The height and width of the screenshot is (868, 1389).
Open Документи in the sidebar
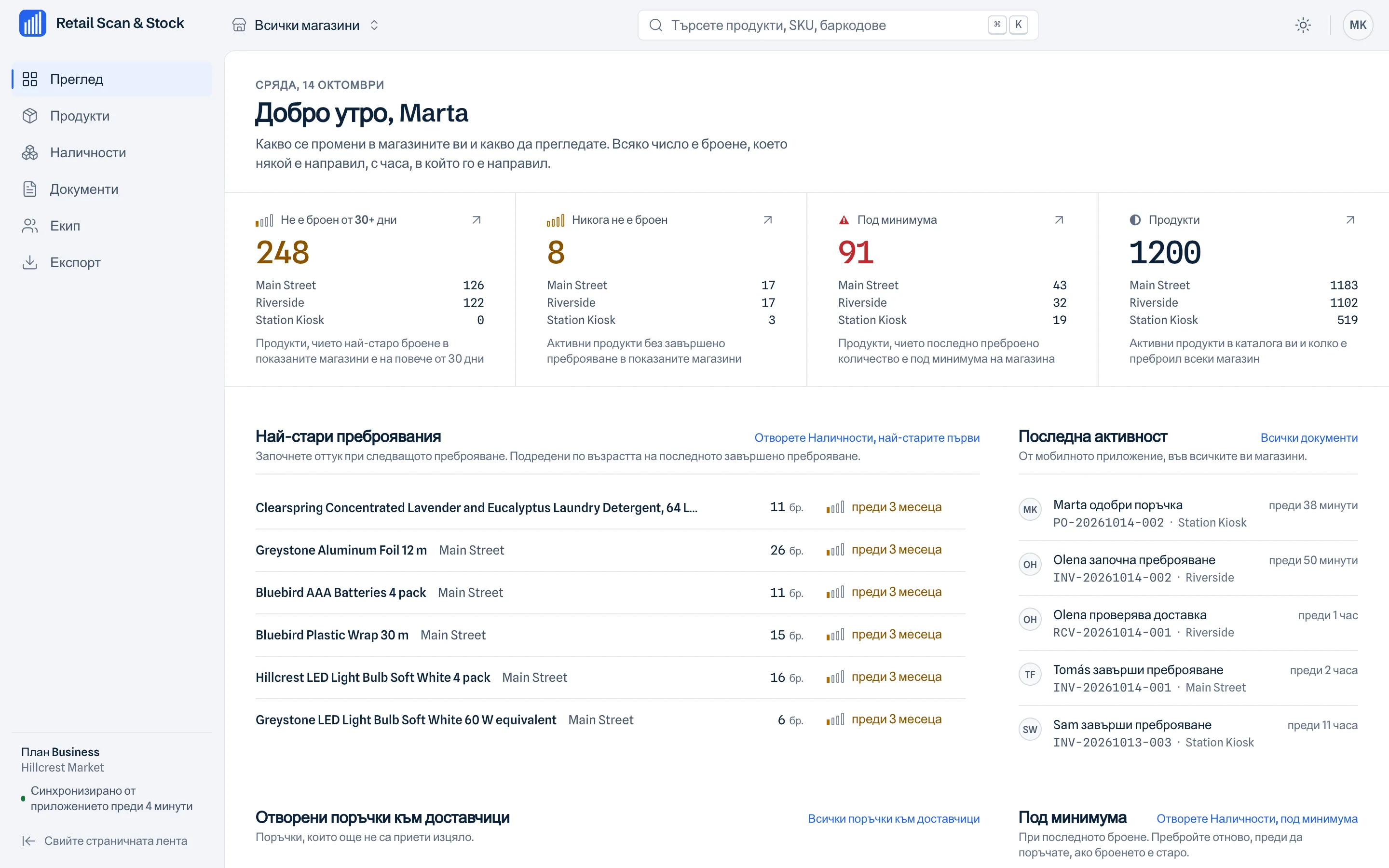click(112, 189)
